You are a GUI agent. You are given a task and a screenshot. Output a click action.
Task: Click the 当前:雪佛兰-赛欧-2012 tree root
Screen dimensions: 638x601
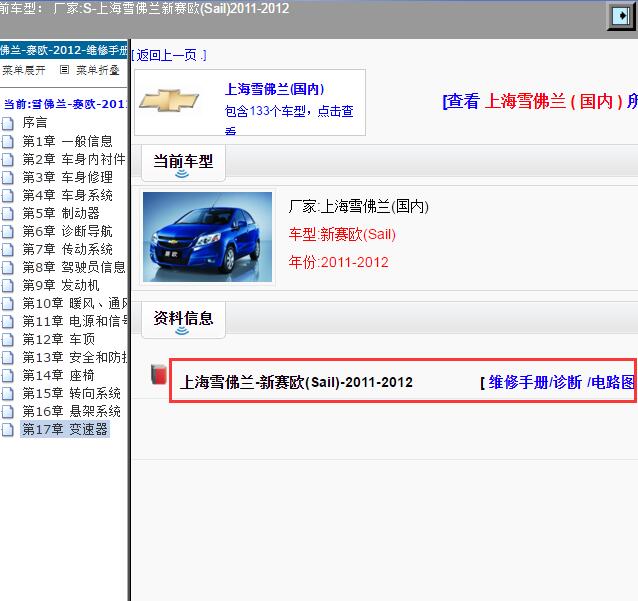pos(65,104)
